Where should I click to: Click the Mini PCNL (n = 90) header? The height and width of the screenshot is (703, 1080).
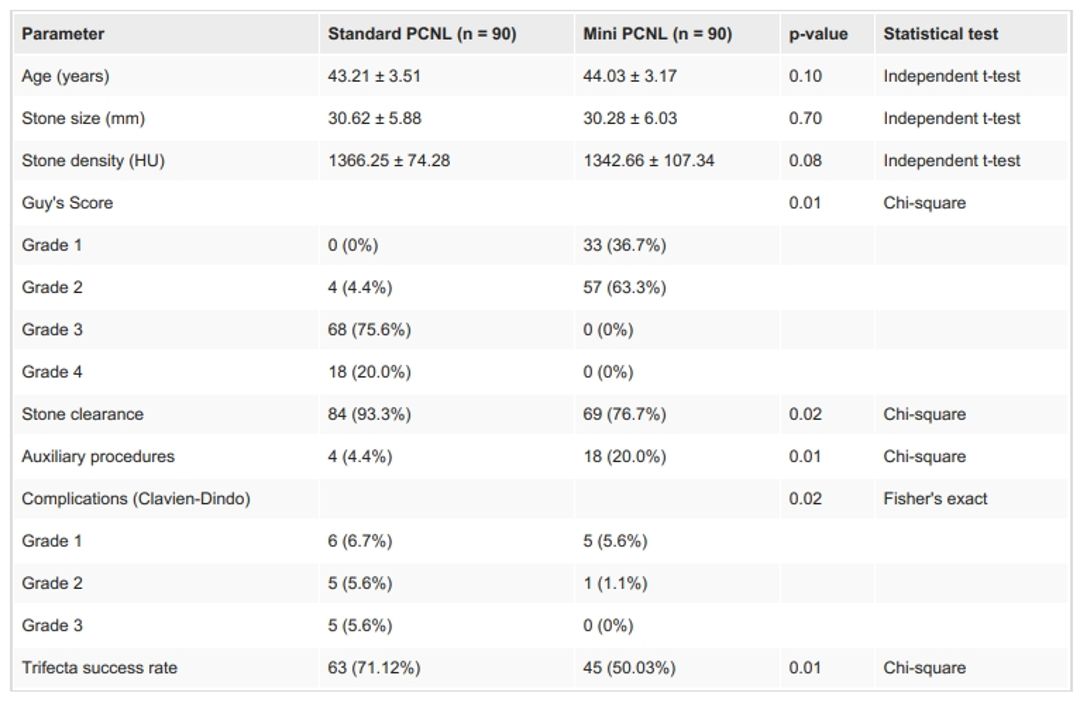(657, 34)
